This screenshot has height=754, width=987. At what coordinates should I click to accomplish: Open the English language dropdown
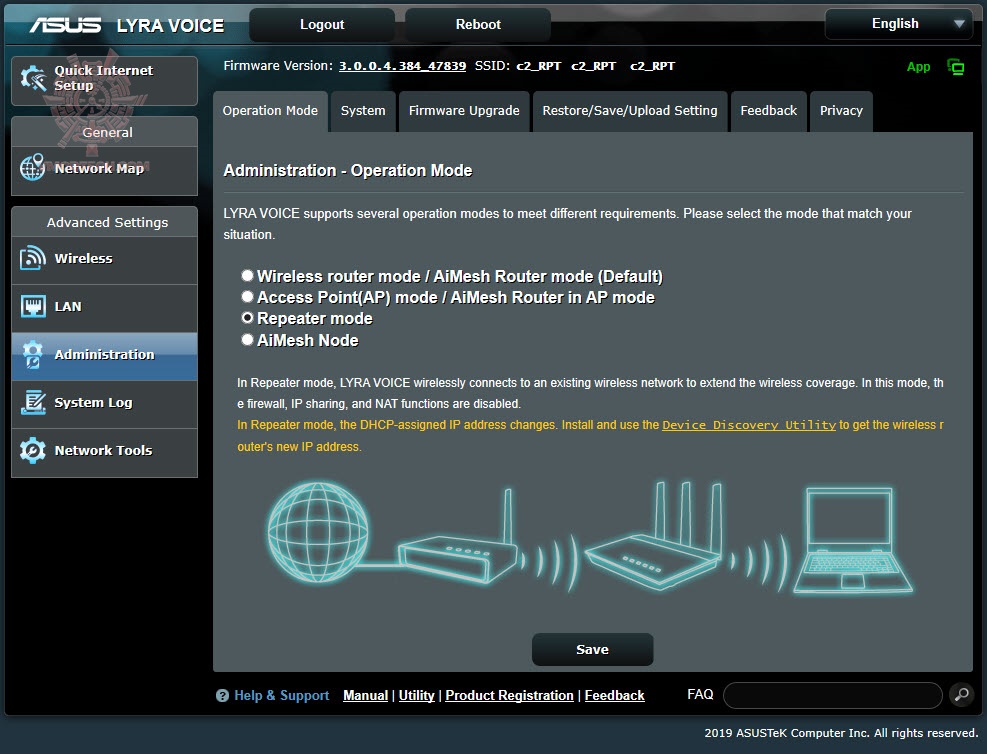coord(899,24)
